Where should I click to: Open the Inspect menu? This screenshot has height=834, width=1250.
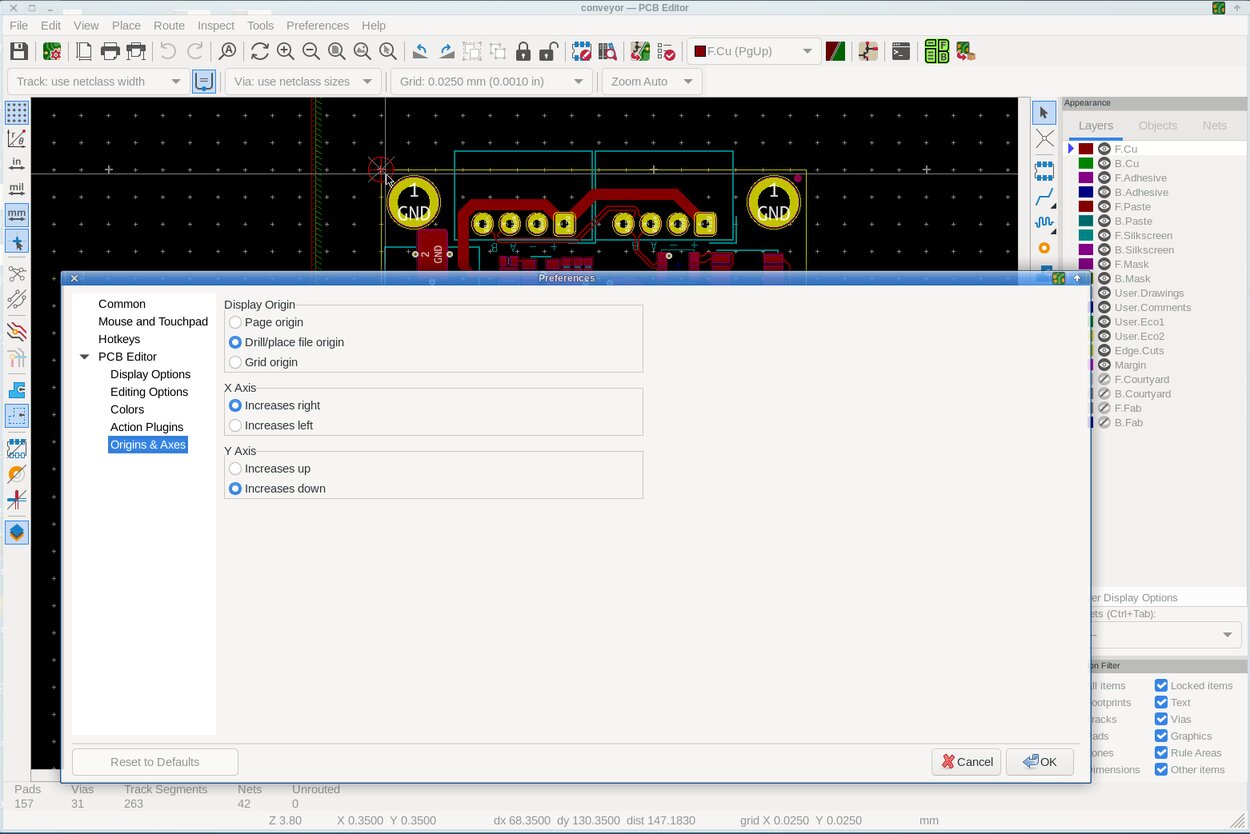coord(216,25)
